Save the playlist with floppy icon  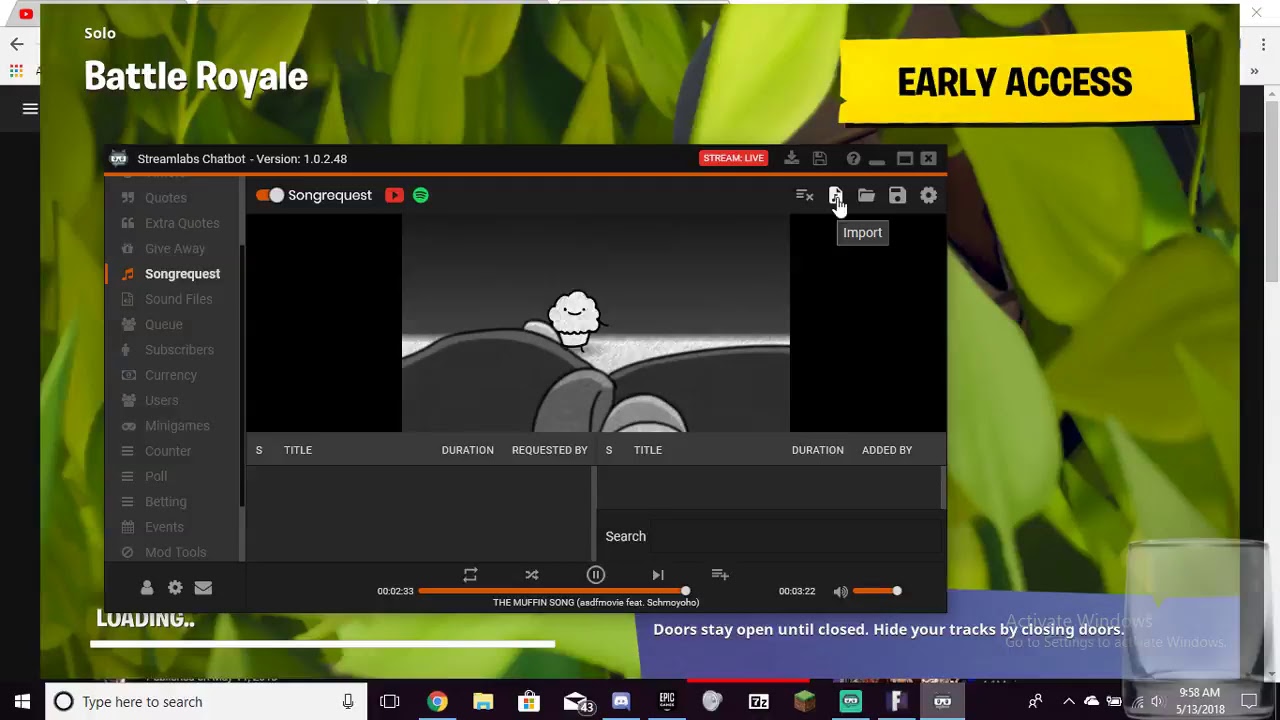click(x=897, y=195)
